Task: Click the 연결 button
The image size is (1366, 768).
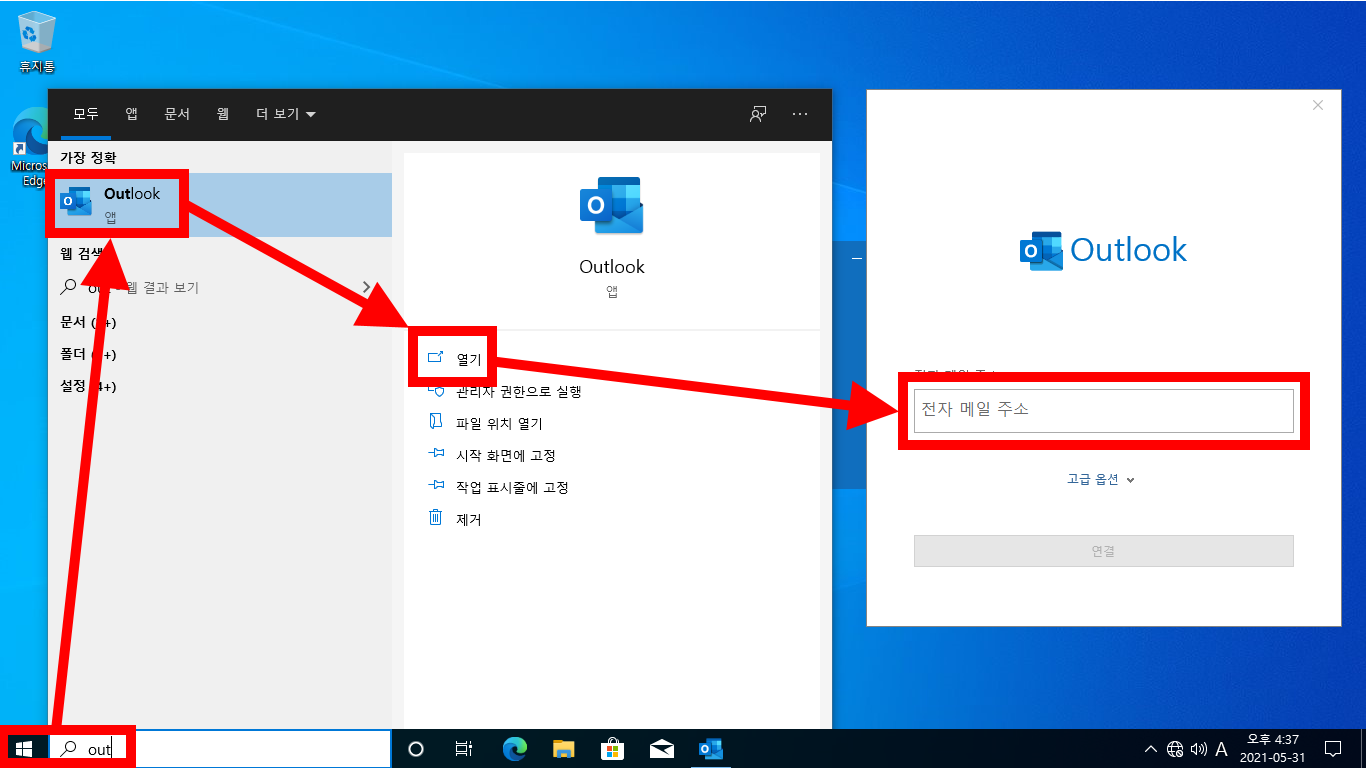Action: [1104, 551]
